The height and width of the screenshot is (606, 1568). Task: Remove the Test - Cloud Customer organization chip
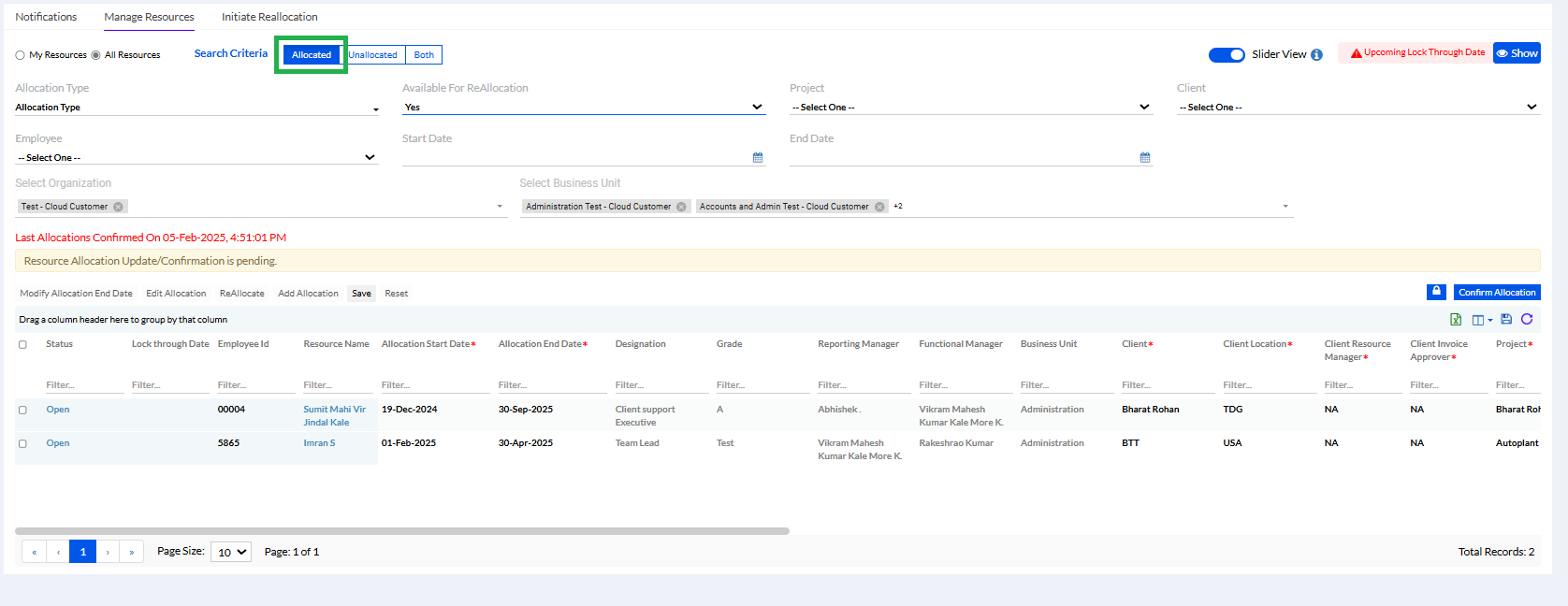point(118,207)
